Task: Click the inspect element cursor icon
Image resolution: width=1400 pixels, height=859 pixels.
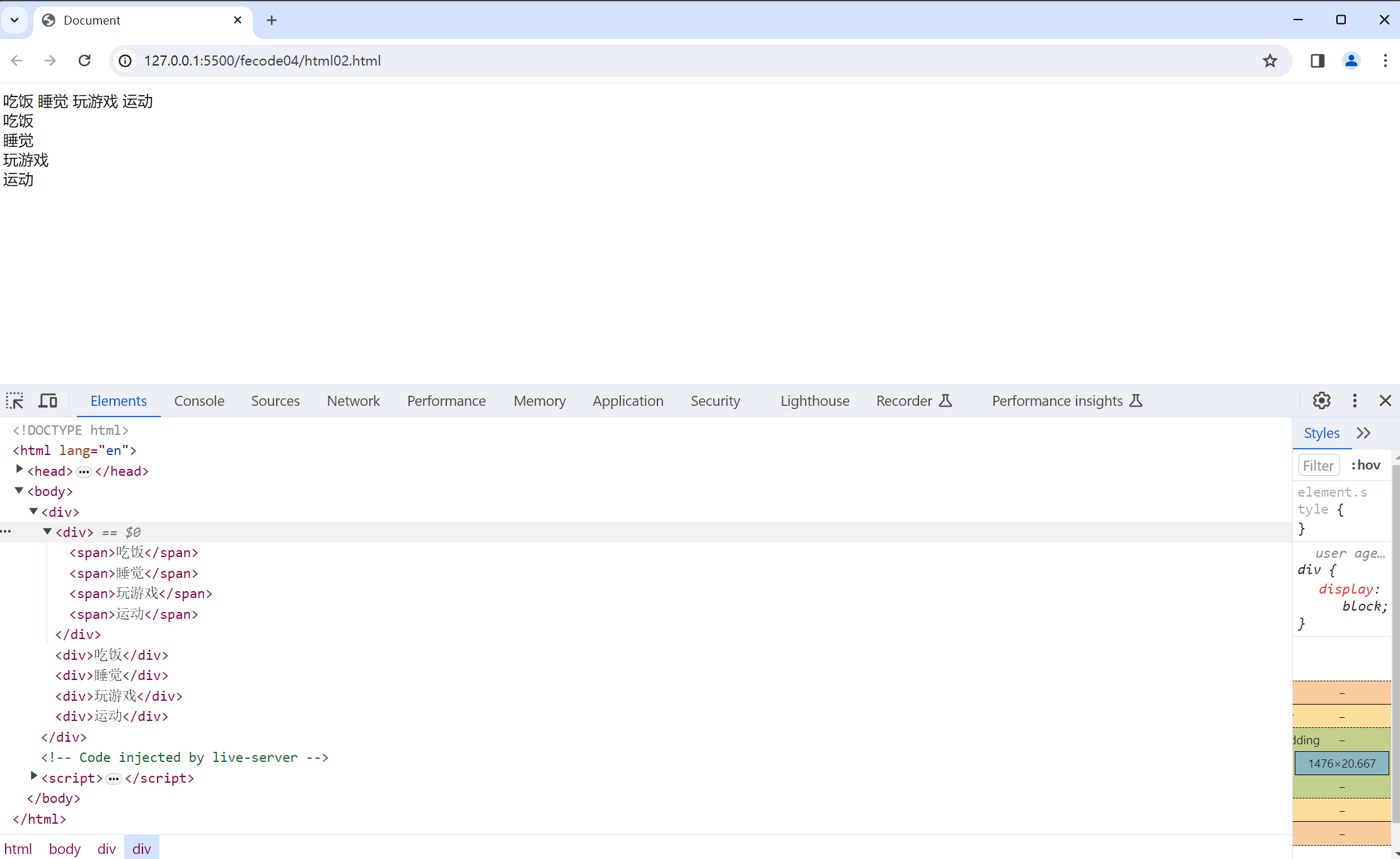Action: (14, 400)
